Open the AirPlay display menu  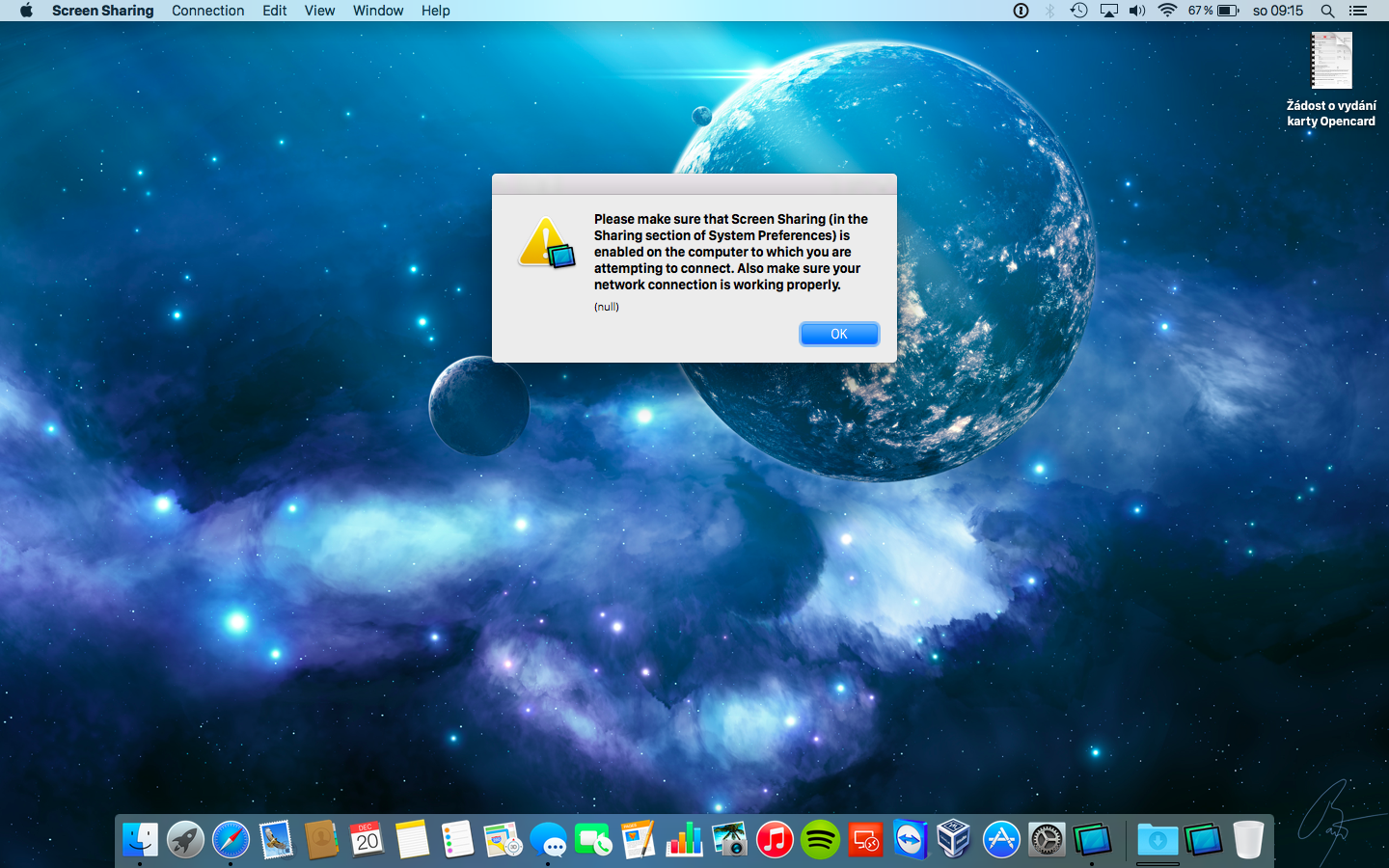click(1109, 11)
